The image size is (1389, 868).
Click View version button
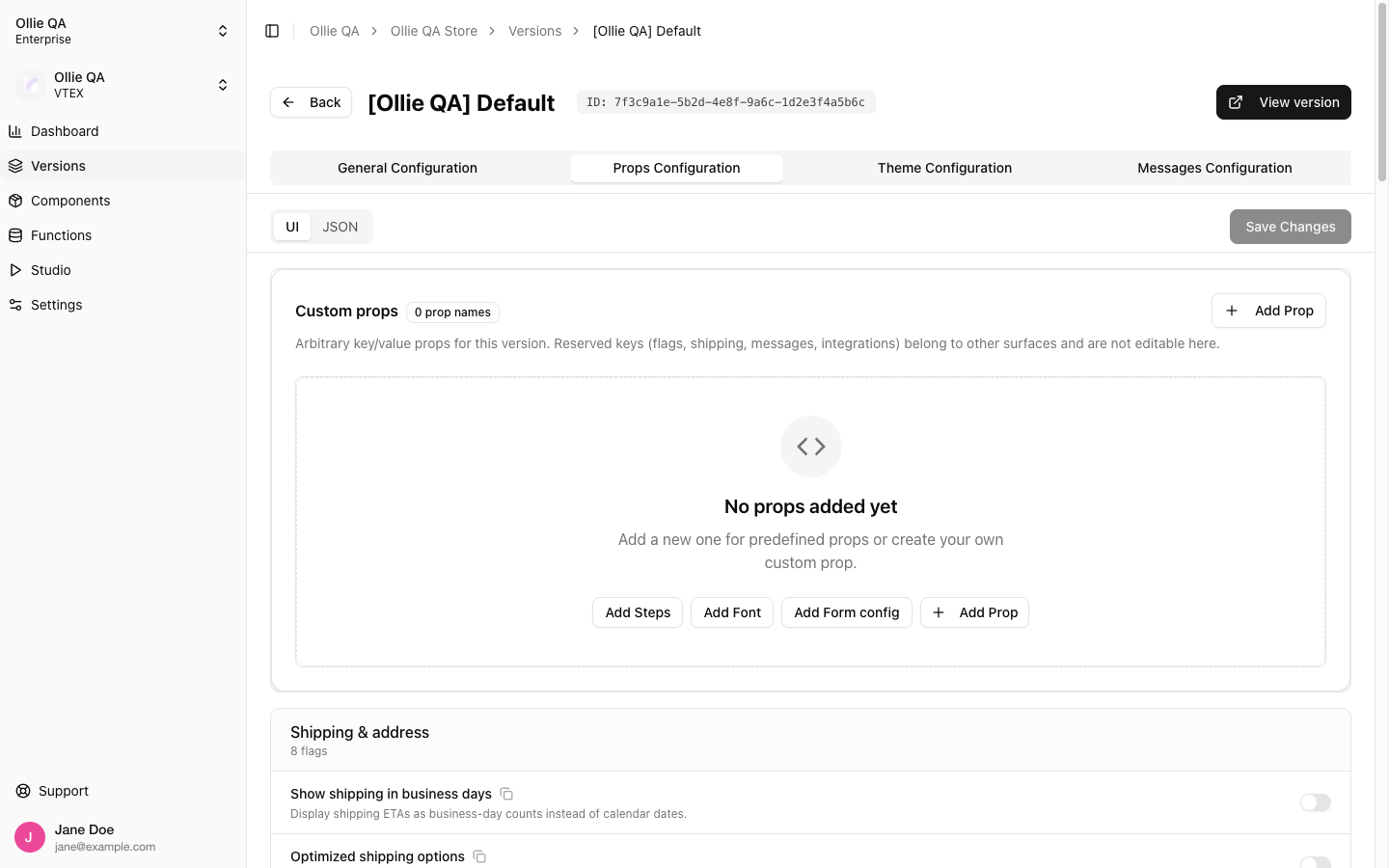1284,102
